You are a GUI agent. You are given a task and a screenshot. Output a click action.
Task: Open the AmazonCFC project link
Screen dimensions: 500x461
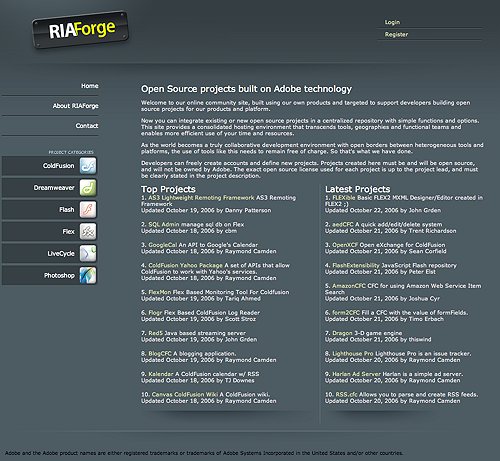pos(349,286)
